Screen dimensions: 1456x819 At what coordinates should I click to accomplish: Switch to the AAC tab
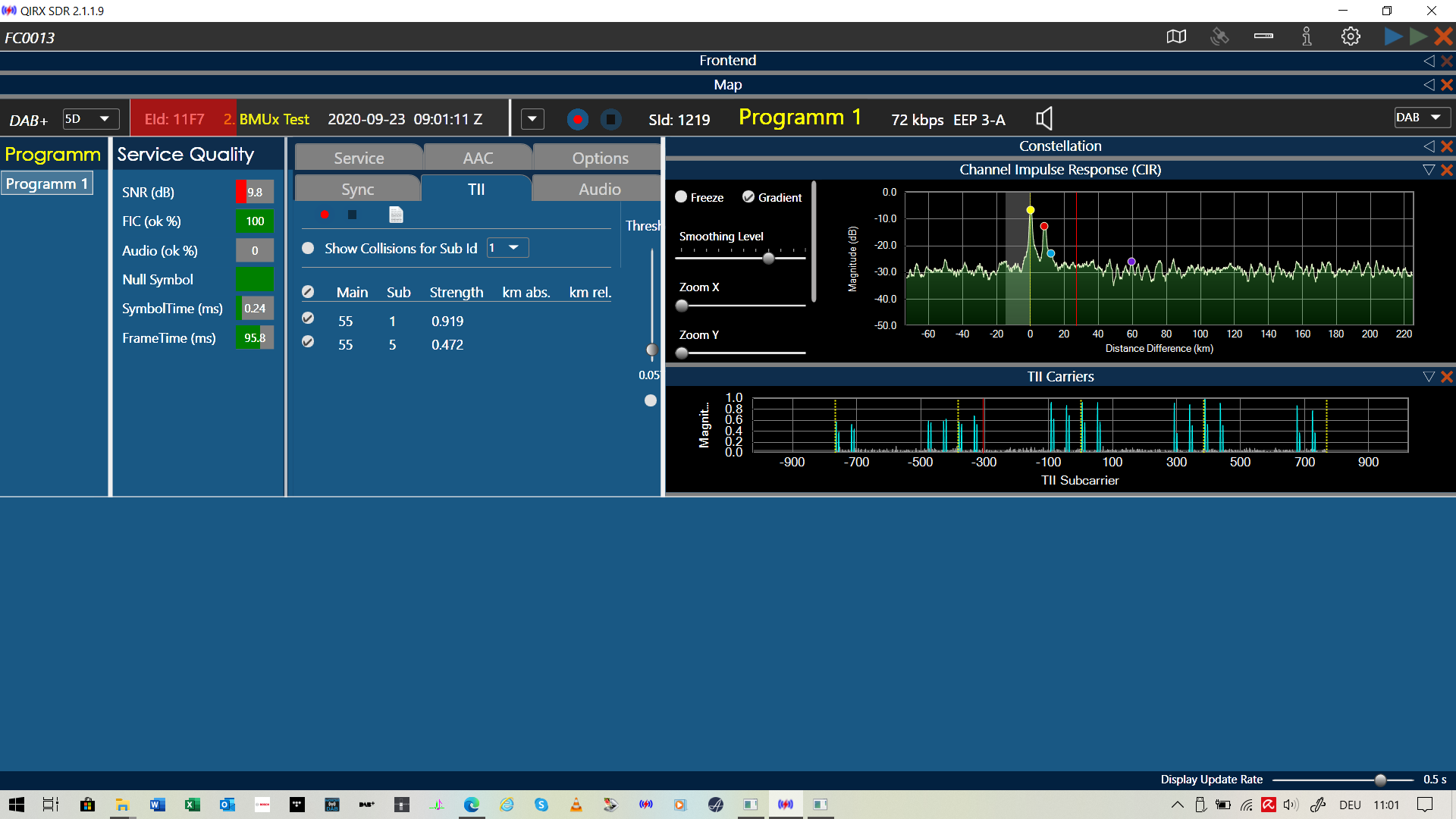coord(478,158)
